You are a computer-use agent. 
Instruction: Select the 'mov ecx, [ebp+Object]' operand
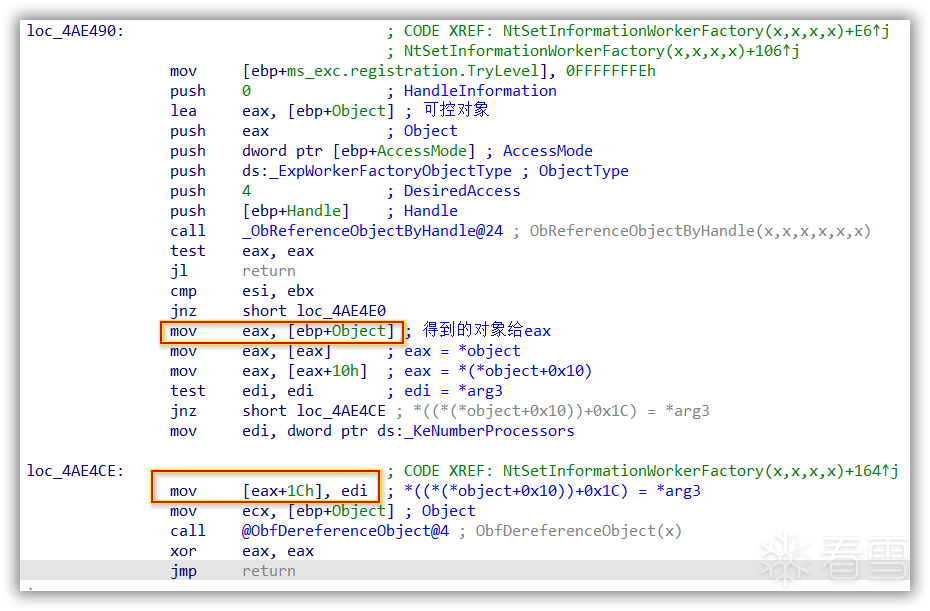pos(318,511)
